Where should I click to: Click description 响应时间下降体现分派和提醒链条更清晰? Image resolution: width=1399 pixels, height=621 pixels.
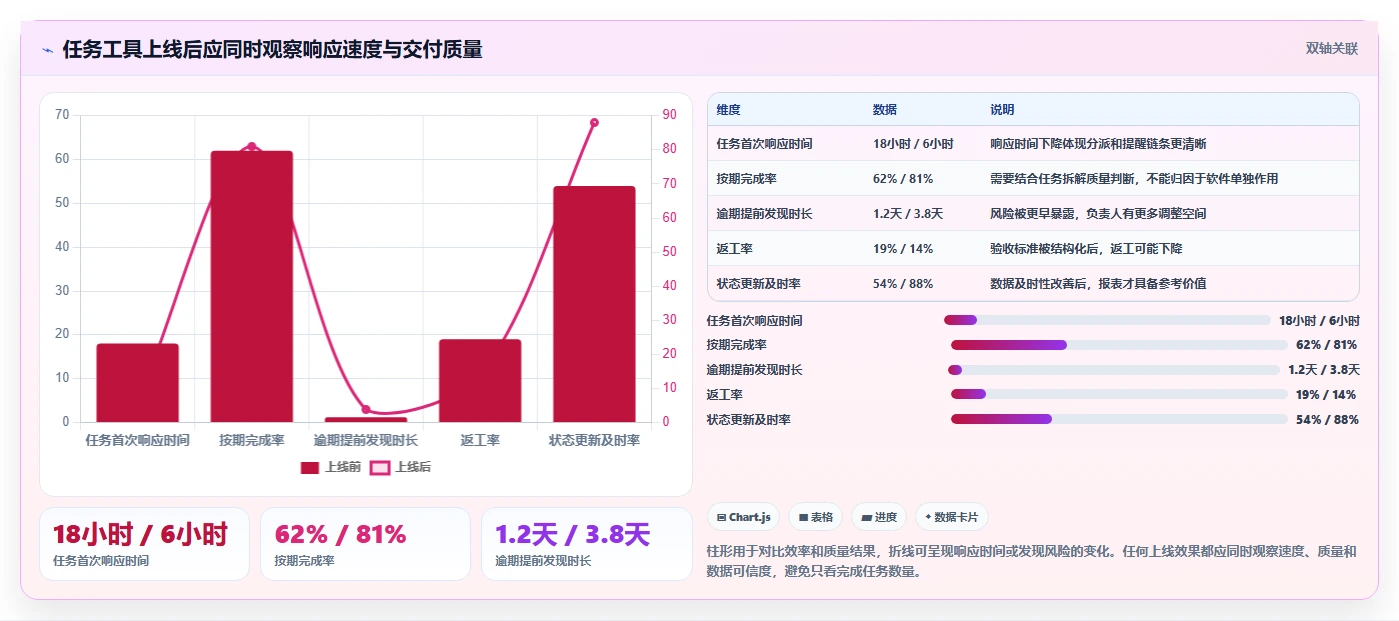[1098, 144]
